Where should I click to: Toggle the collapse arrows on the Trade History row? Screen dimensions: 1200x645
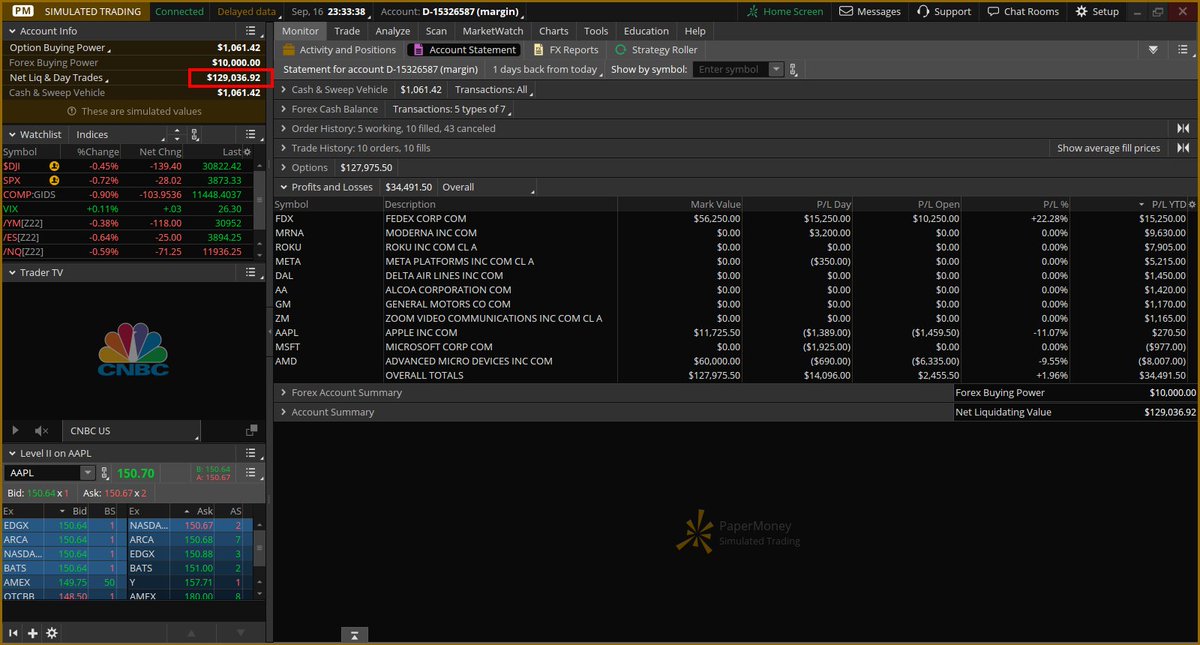1183,148
